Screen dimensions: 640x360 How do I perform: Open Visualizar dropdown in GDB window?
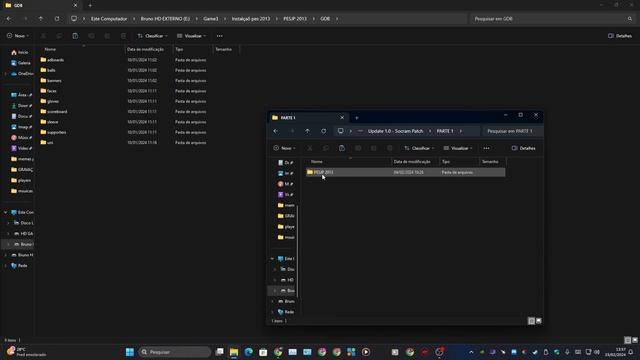tap(191, 36)
